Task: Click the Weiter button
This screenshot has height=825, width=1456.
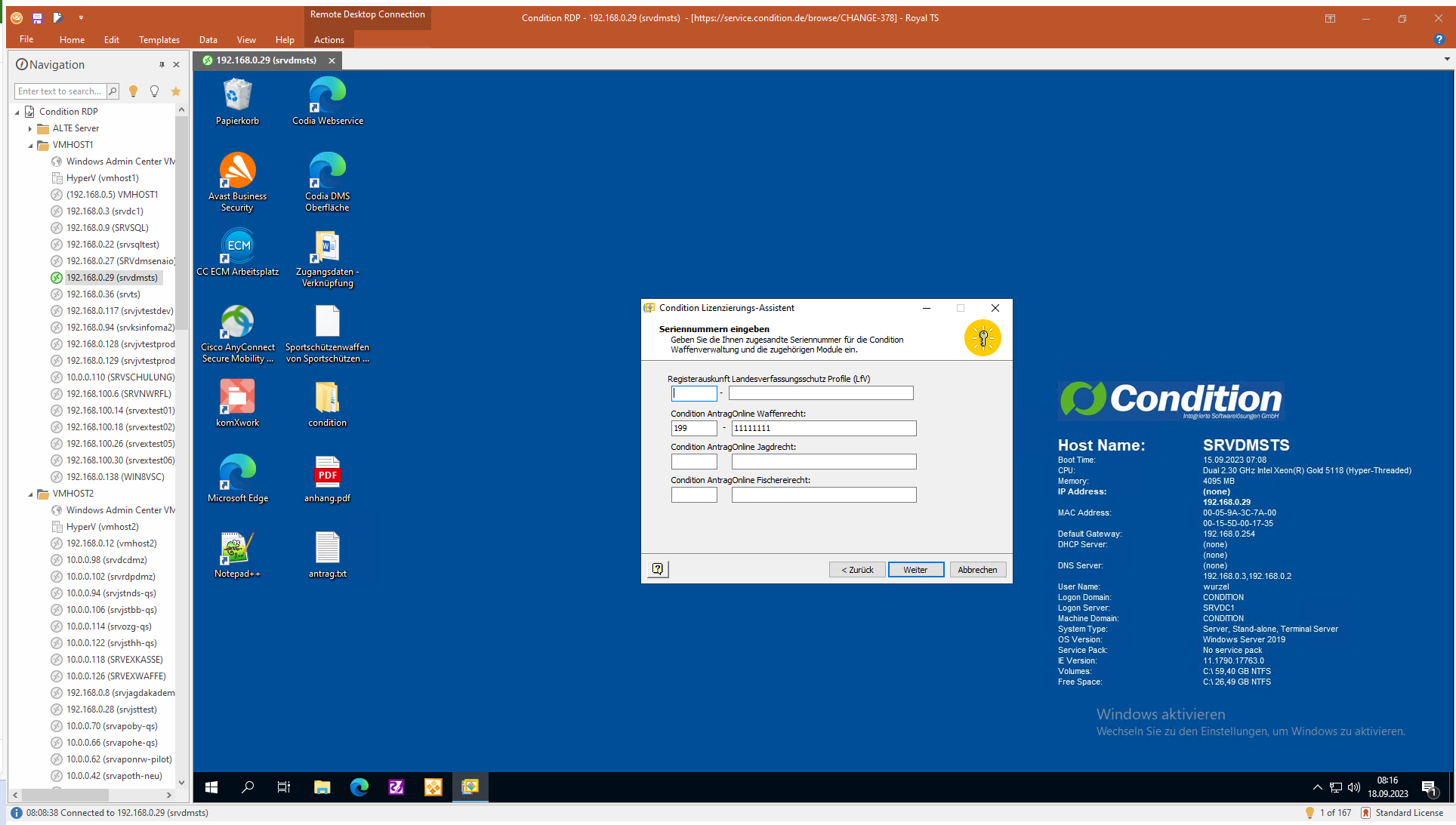Action: pos(915,570)
